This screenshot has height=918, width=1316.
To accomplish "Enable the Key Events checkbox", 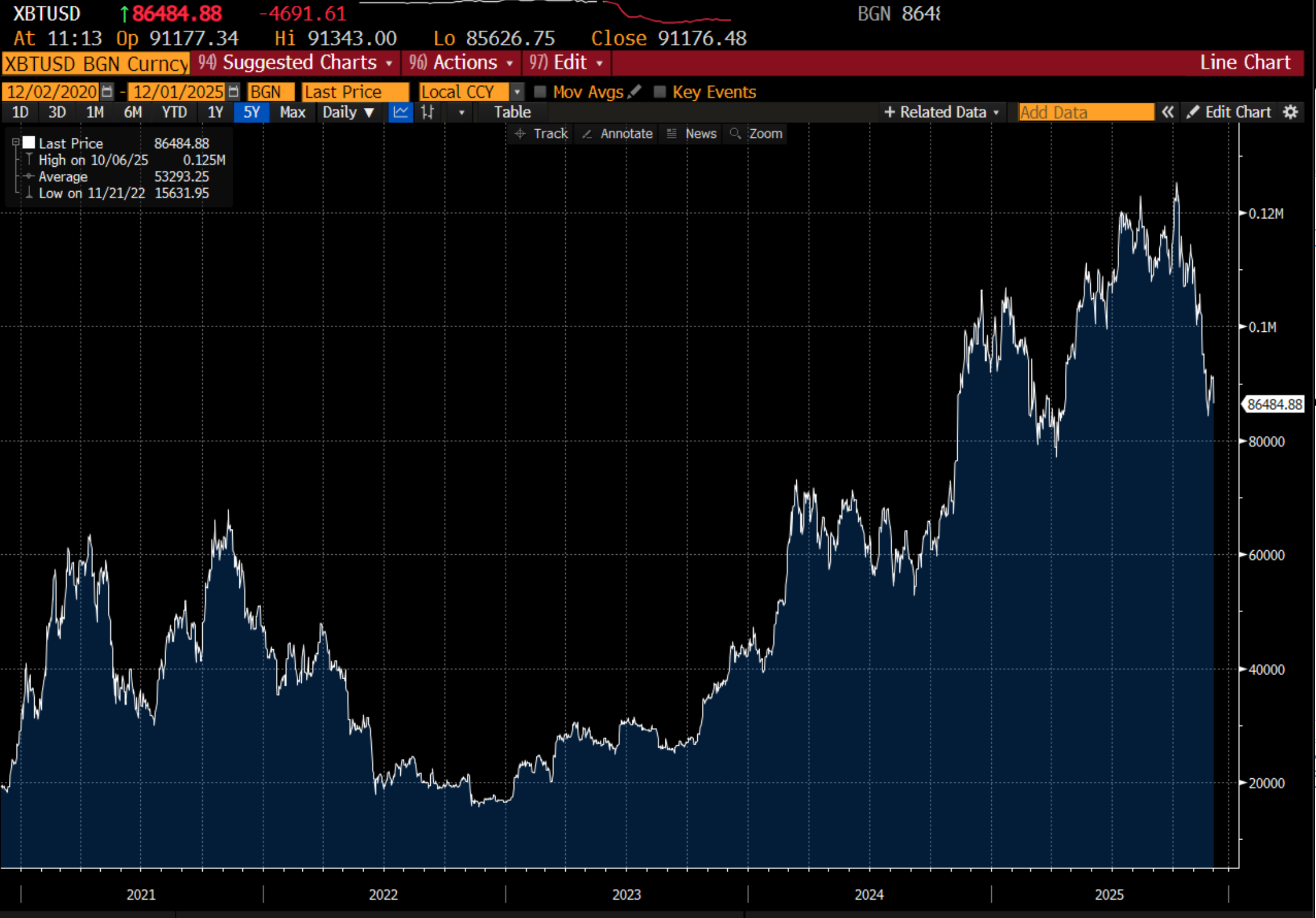I will click(x=659, y=91).
